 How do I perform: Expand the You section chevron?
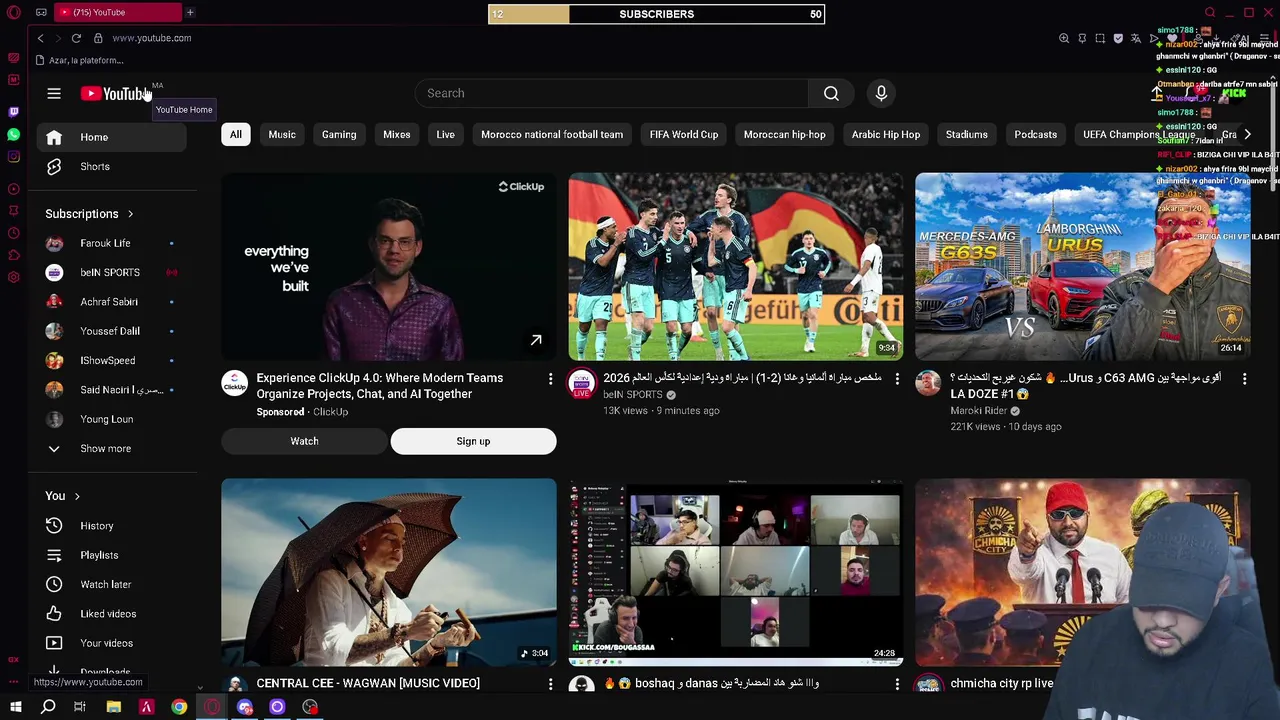coord(77,496)
